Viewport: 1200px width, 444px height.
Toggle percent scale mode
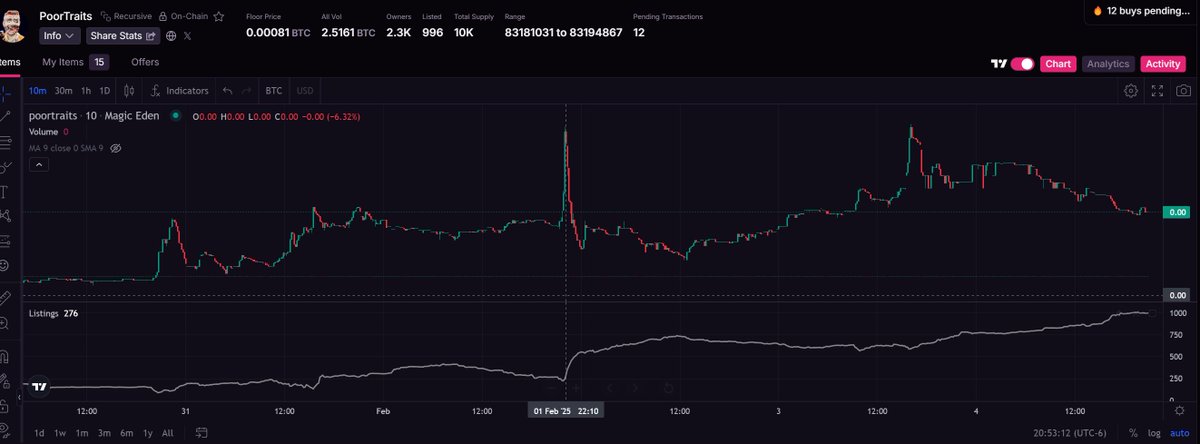(x=1131, y=433)
